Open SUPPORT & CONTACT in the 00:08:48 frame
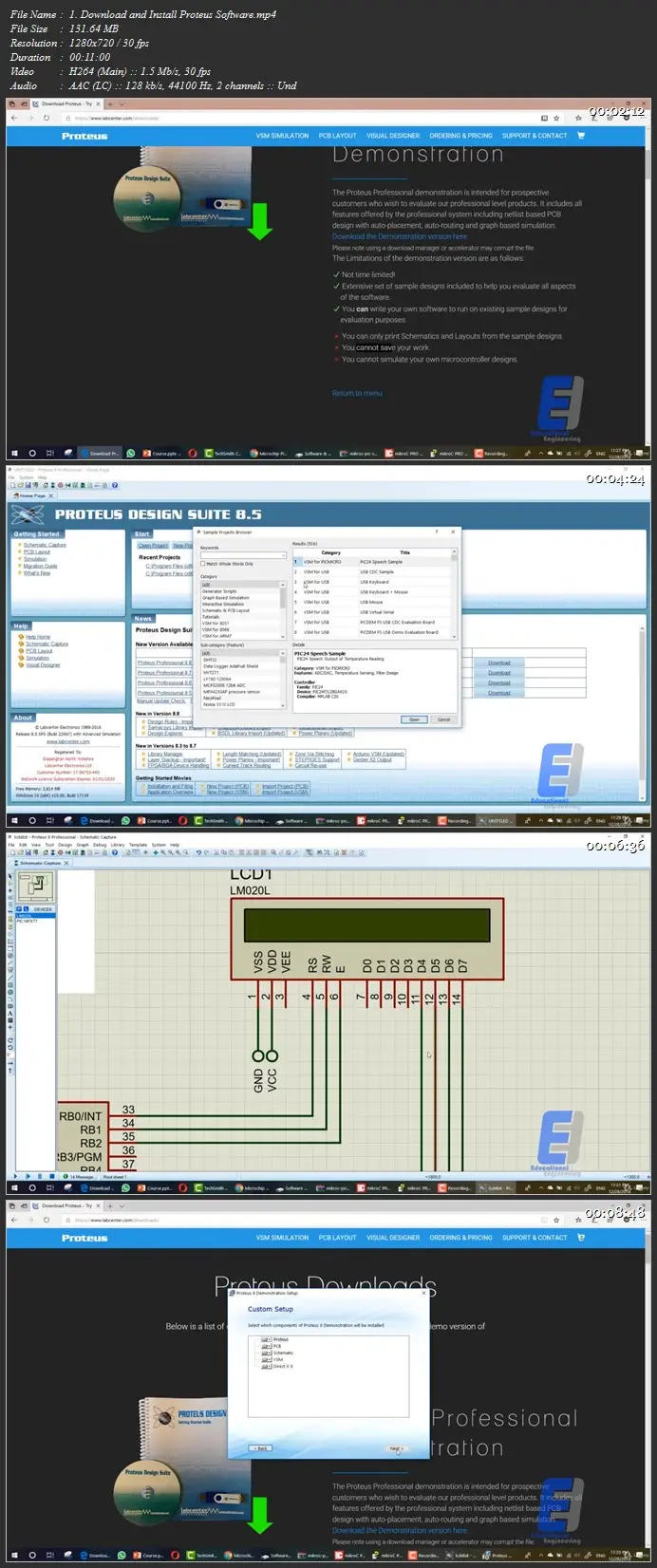The width and height of the screenshot is (657, 1568). [535, 1238]
